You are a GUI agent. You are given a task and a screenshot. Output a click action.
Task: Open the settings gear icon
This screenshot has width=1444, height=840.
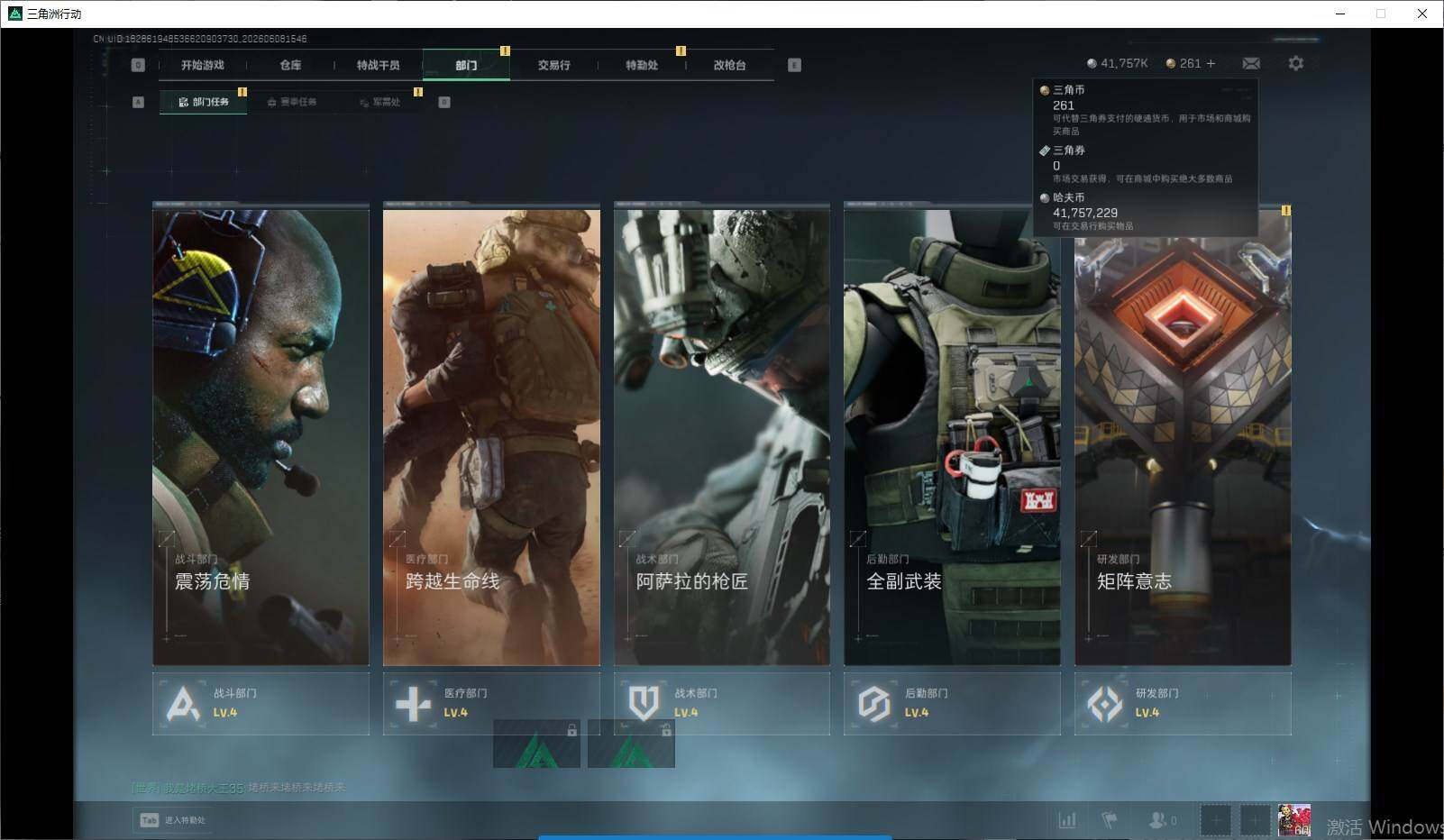pos(1295,63)
